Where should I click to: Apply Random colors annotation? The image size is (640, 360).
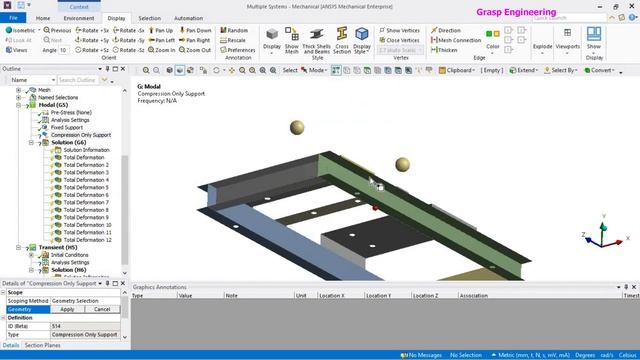tap(234, 30)
